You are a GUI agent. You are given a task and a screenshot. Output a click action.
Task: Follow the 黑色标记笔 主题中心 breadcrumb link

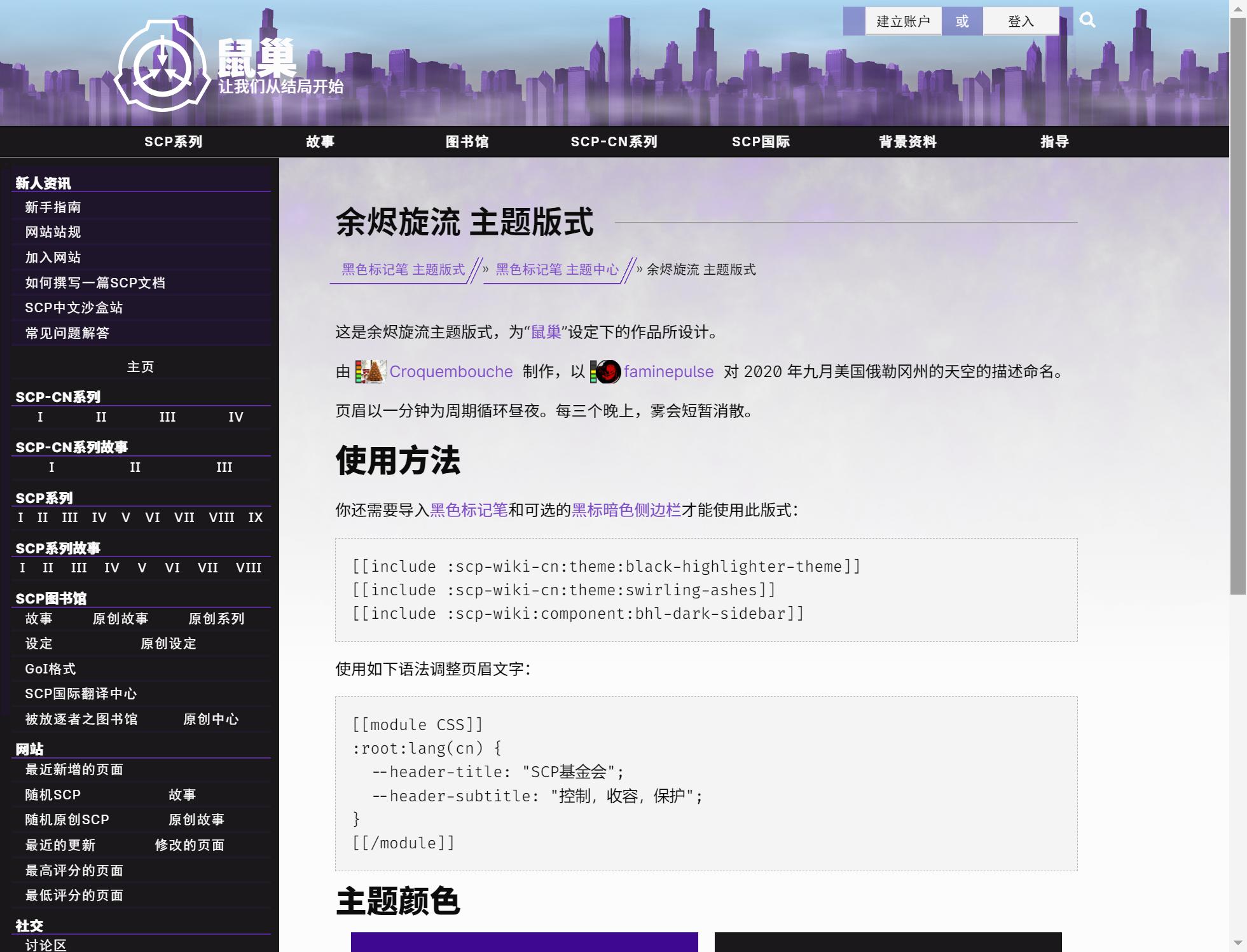point(556,270)
